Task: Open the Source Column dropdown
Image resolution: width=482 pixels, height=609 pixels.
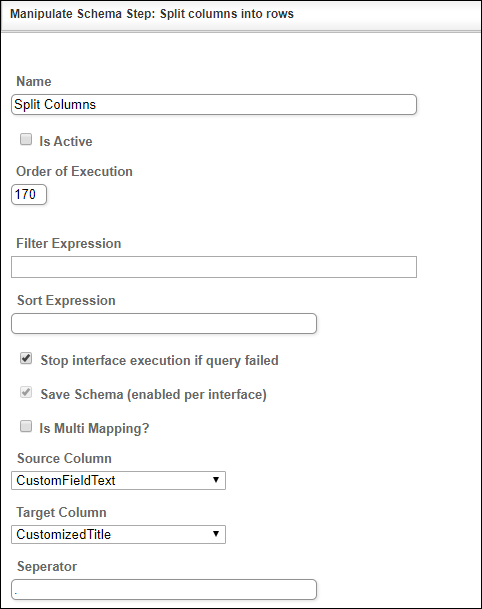Action: [118, 480]
